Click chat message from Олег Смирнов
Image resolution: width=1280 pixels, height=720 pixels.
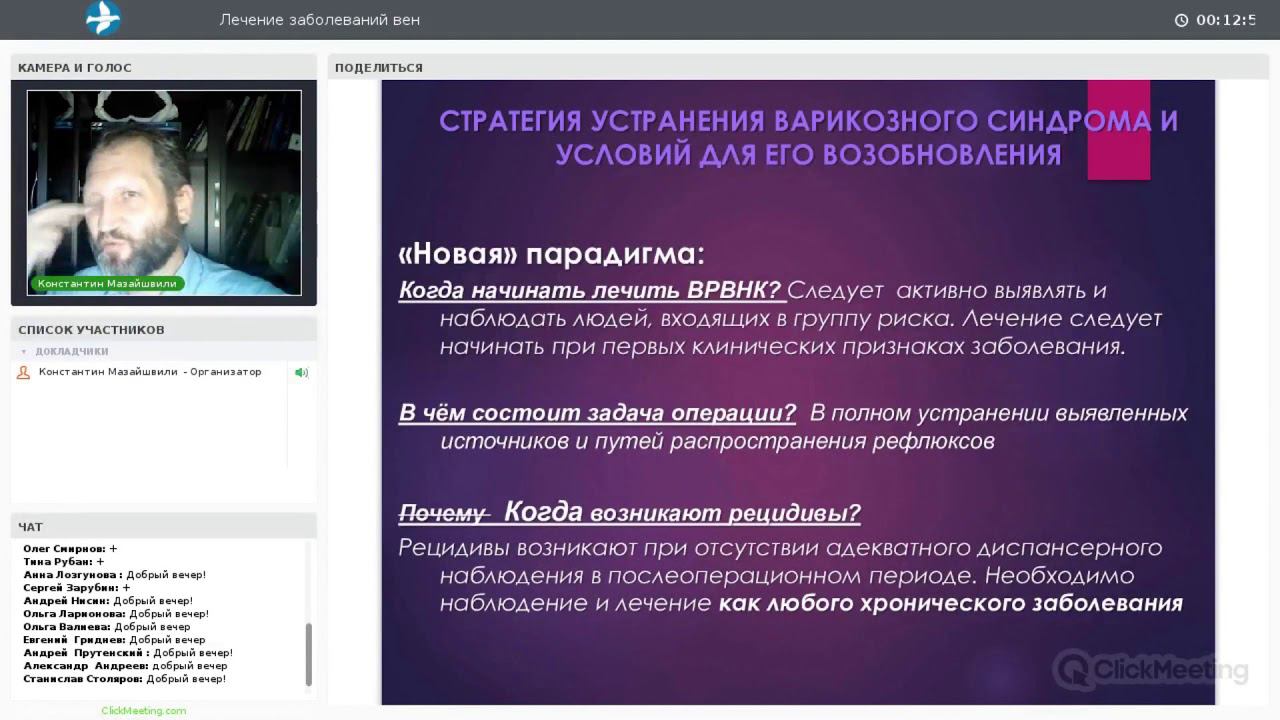click(x=70, y=549)
